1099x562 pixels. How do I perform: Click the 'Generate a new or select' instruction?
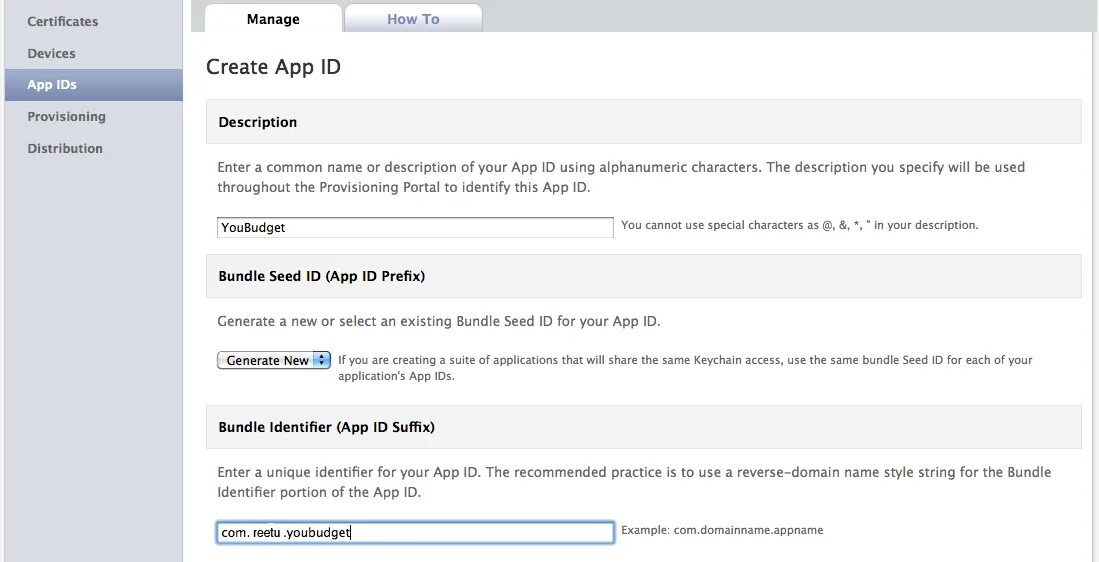point(439,322)
